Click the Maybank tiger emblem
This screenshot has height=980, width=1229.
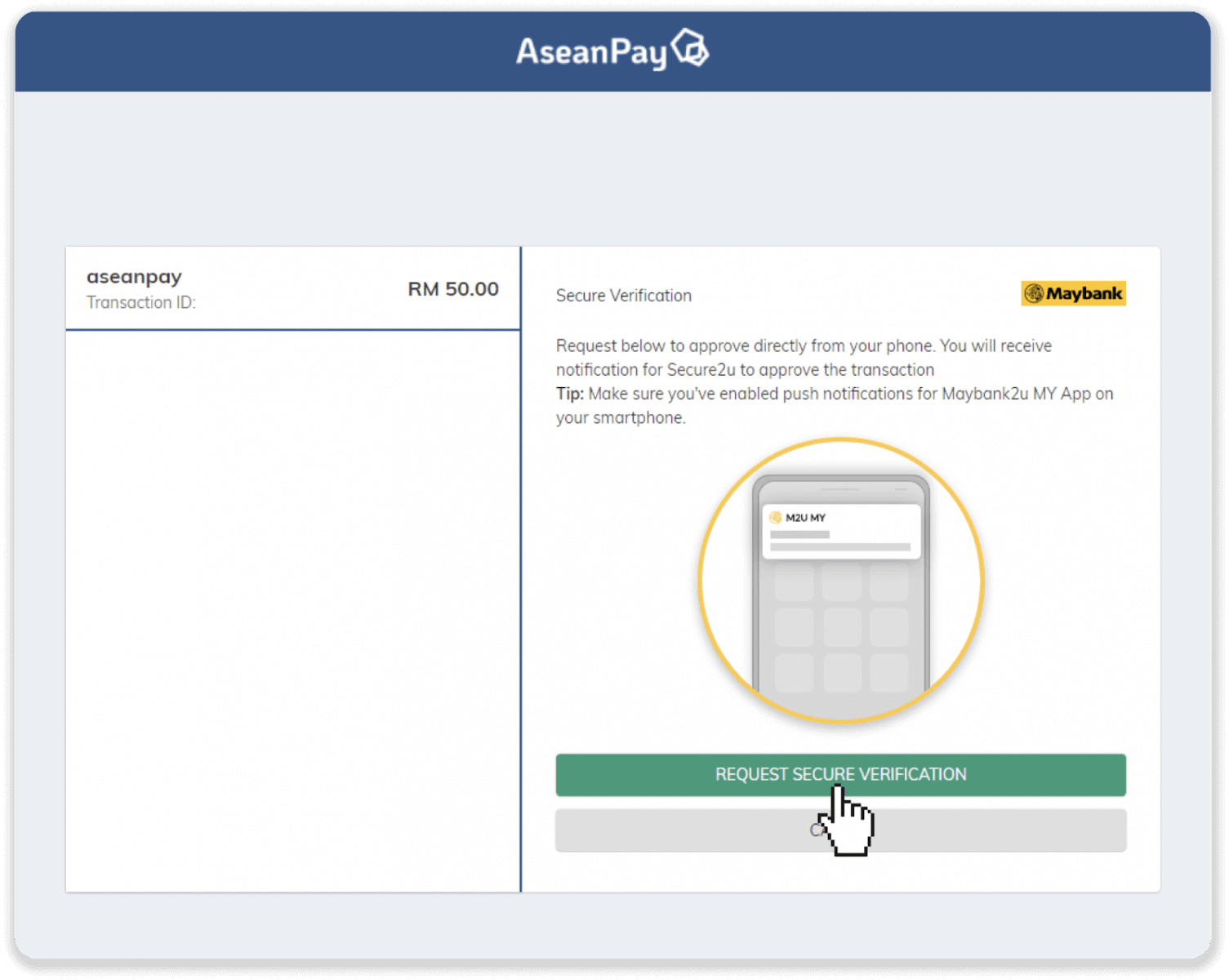1034,294
